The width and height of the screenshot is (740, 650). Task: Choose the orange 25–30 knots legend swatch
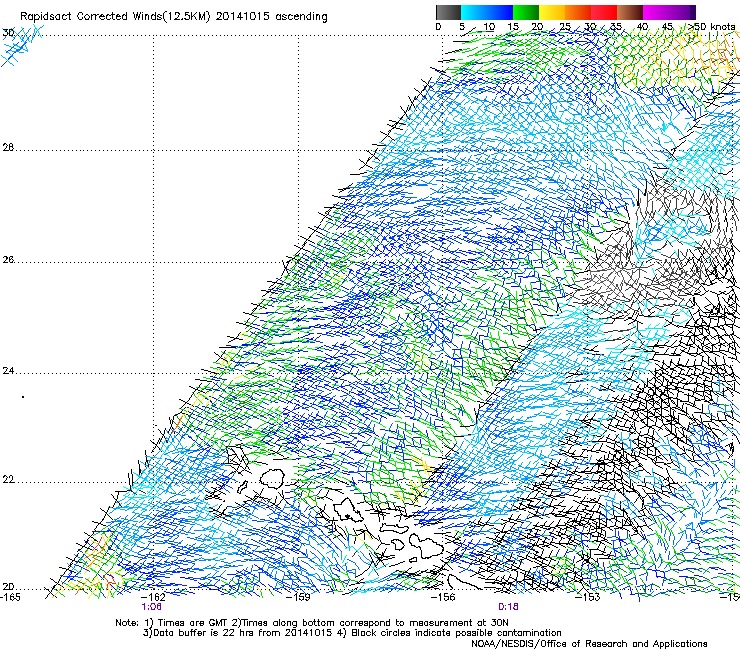[x=578, y=12]
